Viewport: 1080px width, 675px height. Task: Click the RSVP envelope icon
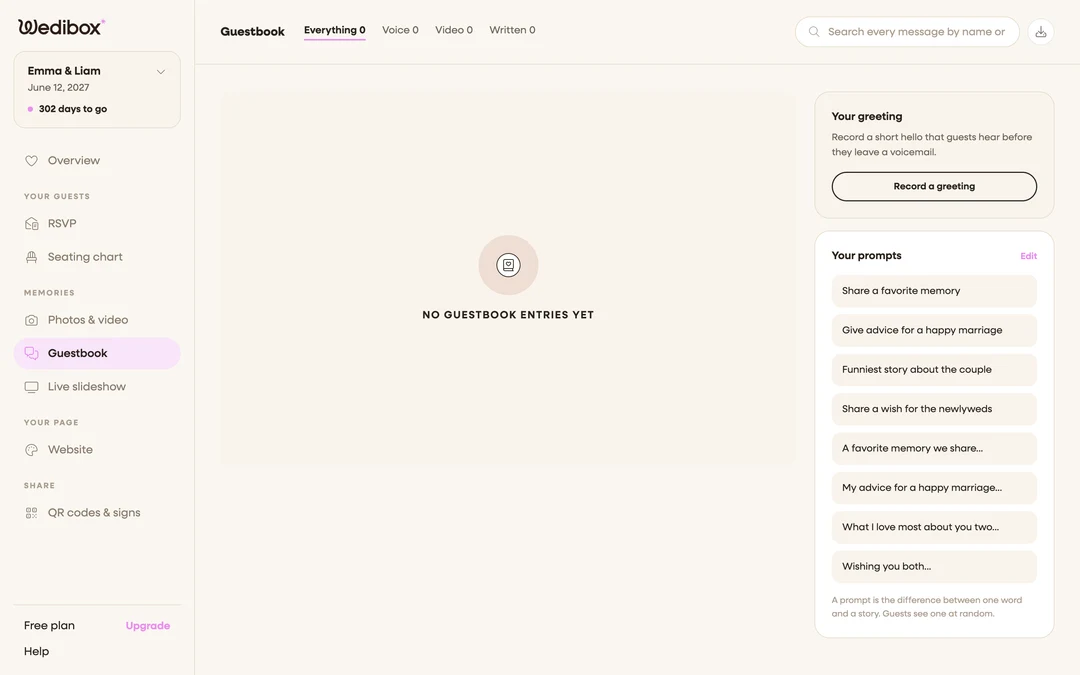click(x=31, y=224)
